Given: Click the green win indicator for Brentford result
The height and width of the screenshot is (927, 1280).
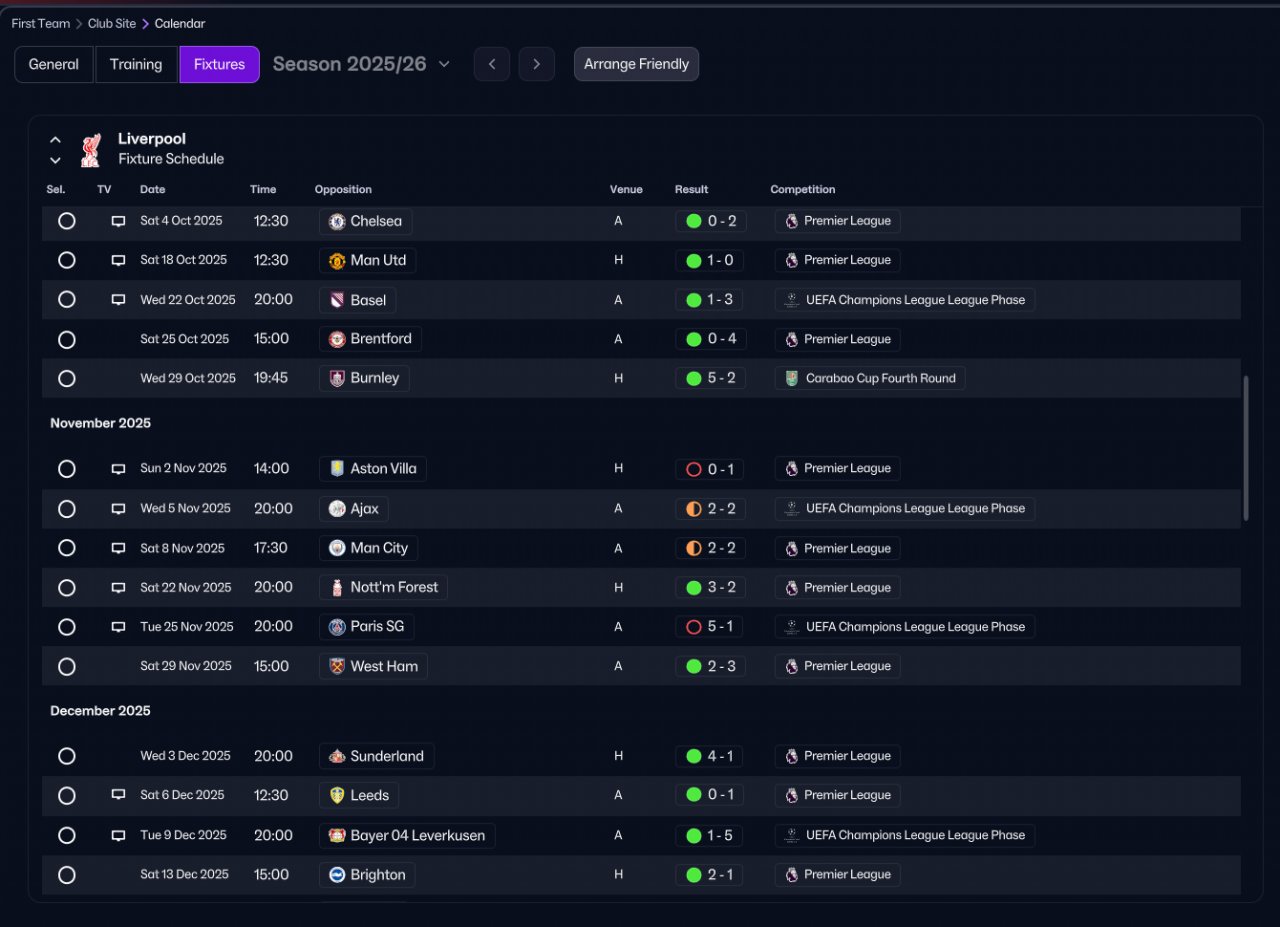Looking at the screenshot, I should pyautogui.click(x=694, y=339).
